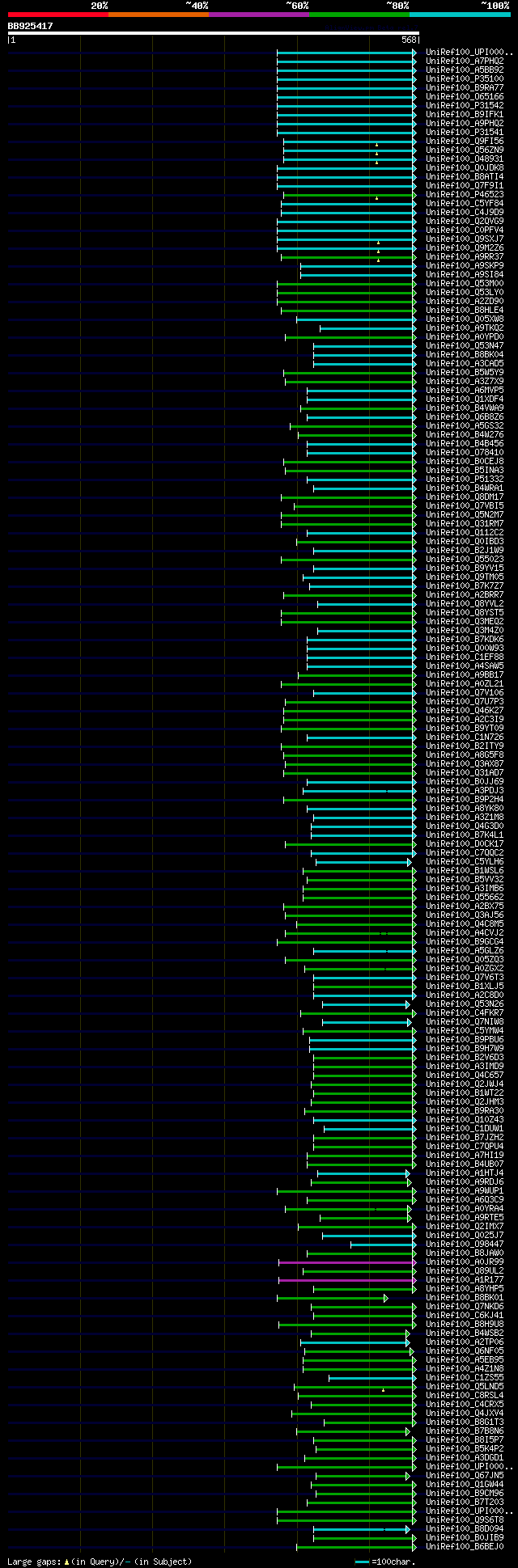This screenshot has width=518, height=1568.
Task: Click the orange ~40% identity legend segment
Action: (159, 15)
